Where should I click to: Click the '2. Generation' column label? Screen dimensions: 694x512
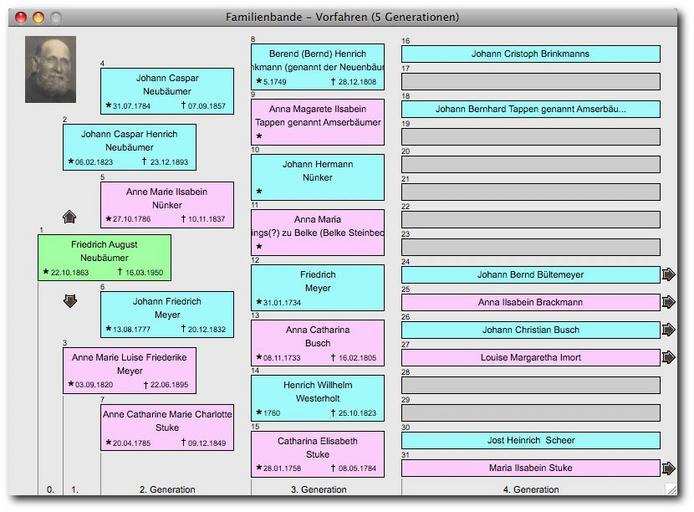pos(167,489)
